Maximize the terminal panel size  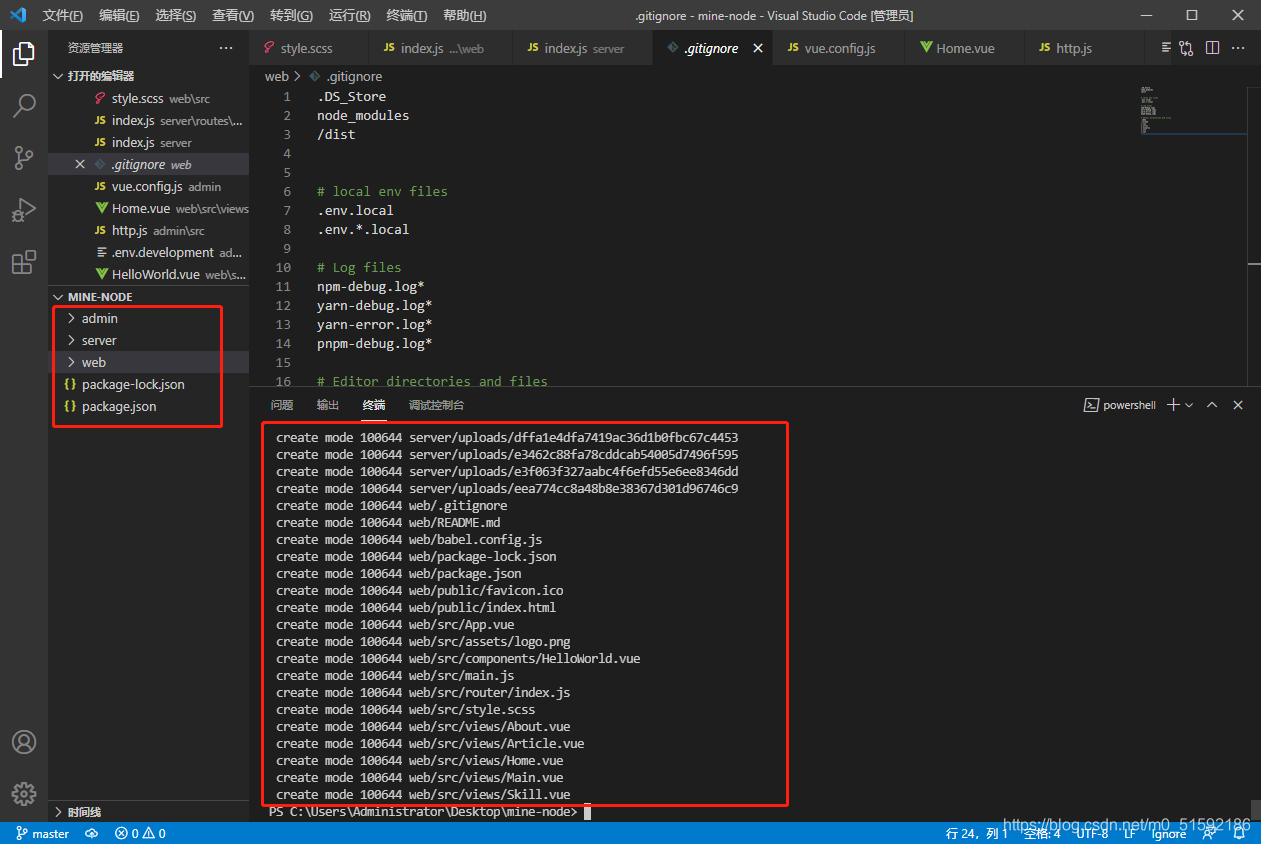coord(1212,405)
